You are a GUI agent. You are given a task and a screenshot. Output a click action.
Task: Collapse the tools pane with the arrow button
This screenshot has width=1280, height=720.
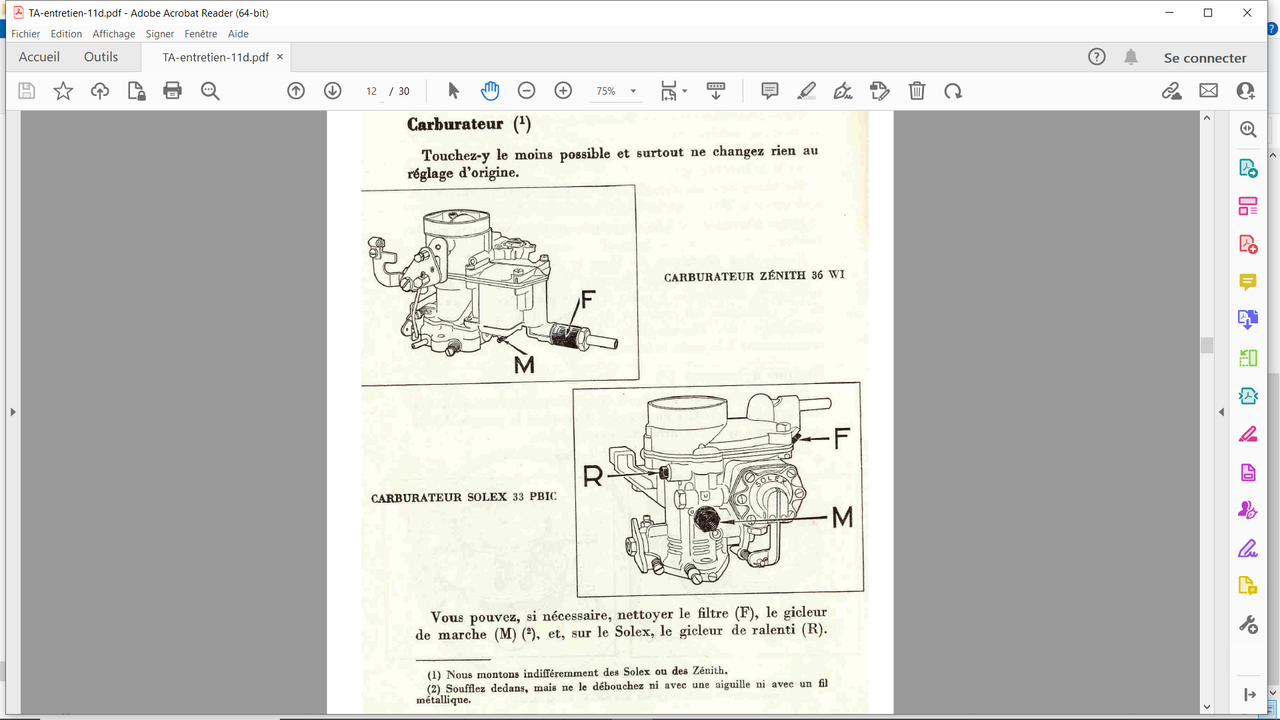[x=1249, y=694]
